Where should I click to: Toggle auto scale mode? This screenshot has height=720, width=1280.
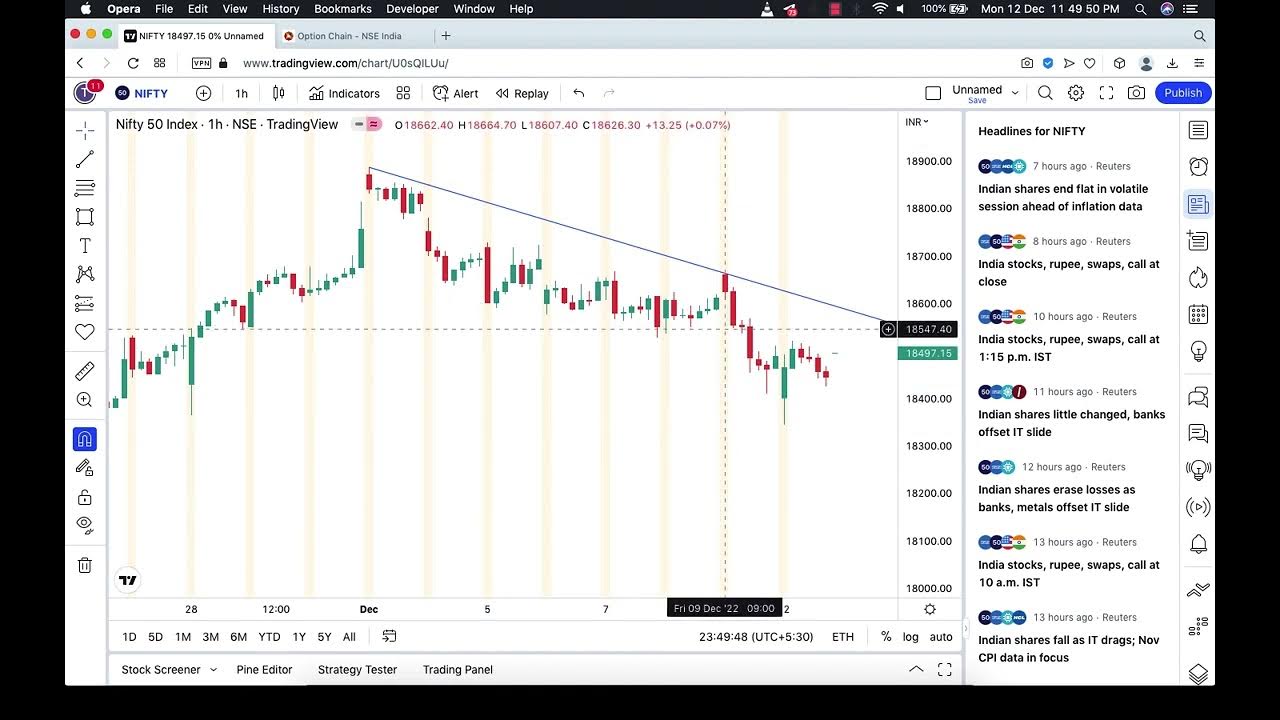pyautogui.click(x=941, y=637)
